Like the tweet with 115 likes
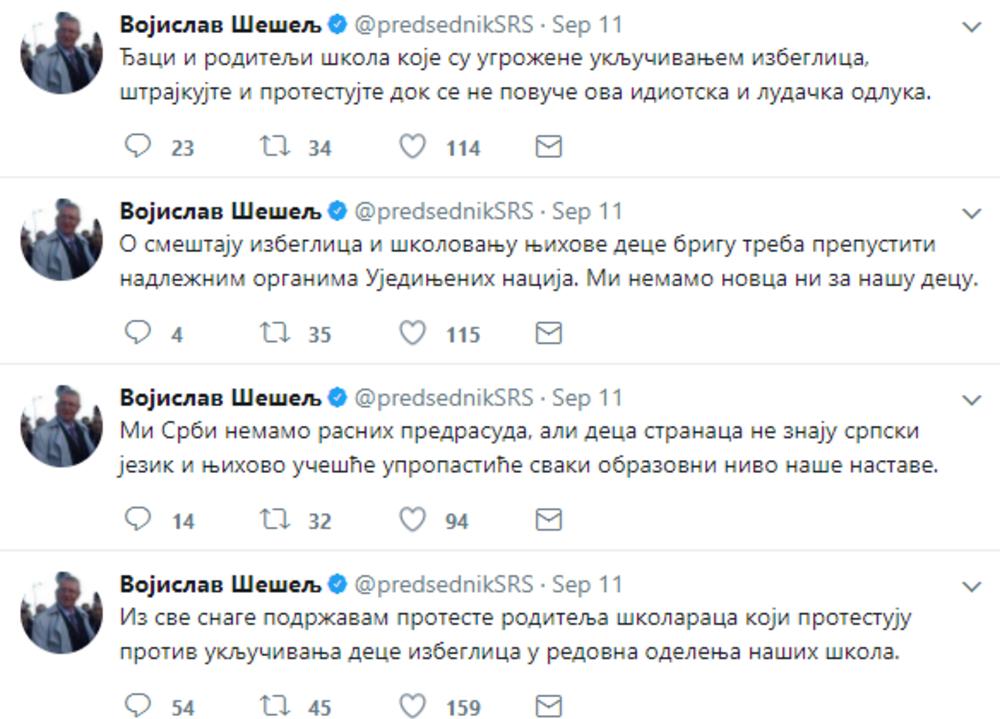The image size is (1000, 719). point(412,333)
